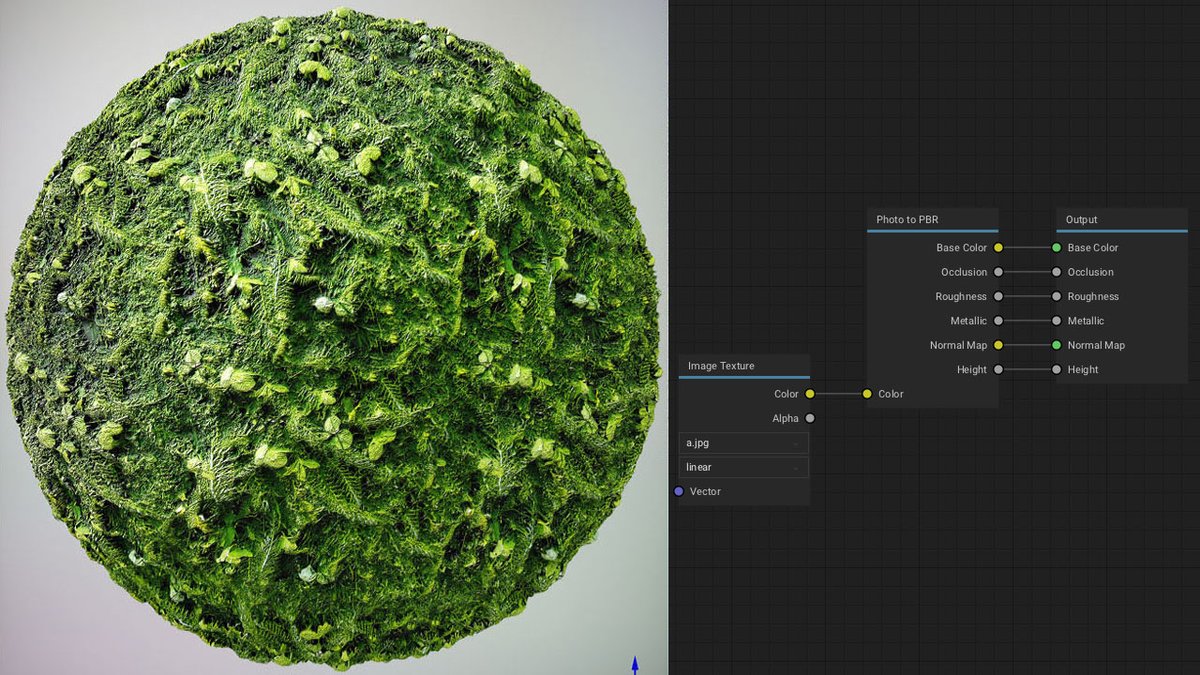The height and width of the screenshot is (675, 1200).
Task: Open the a.jpg image file dropdown
Action: pyautogui.click(x=743, y=442)
